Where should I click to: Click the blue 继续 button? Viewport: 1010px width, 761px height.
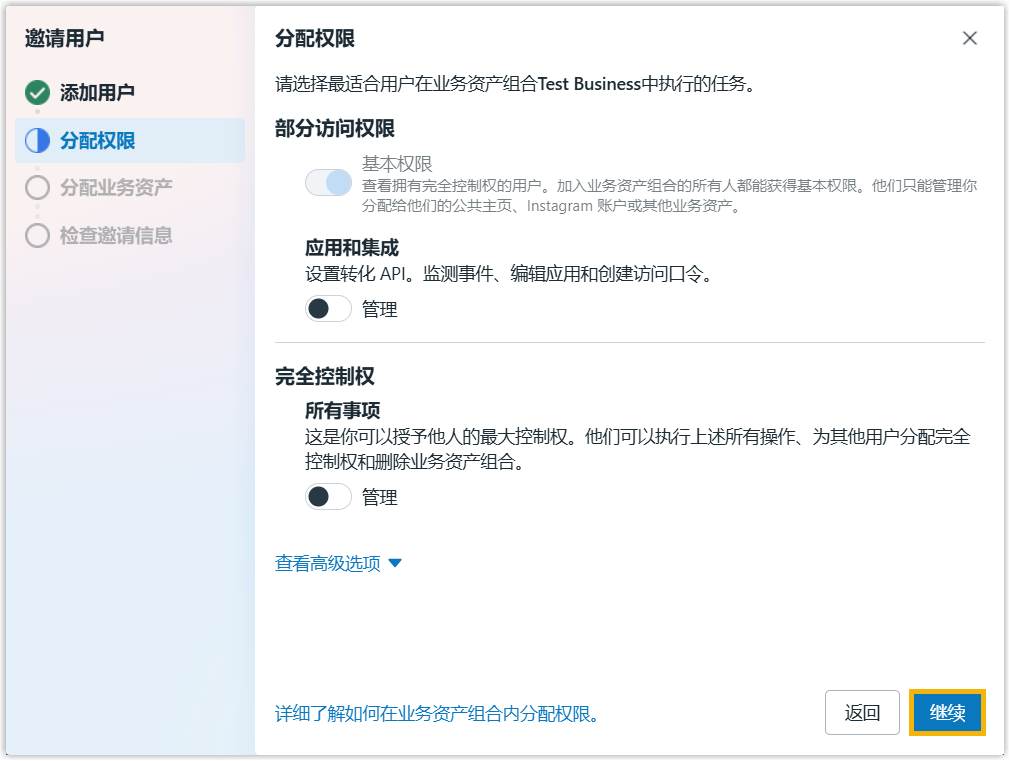pos(947,713)
